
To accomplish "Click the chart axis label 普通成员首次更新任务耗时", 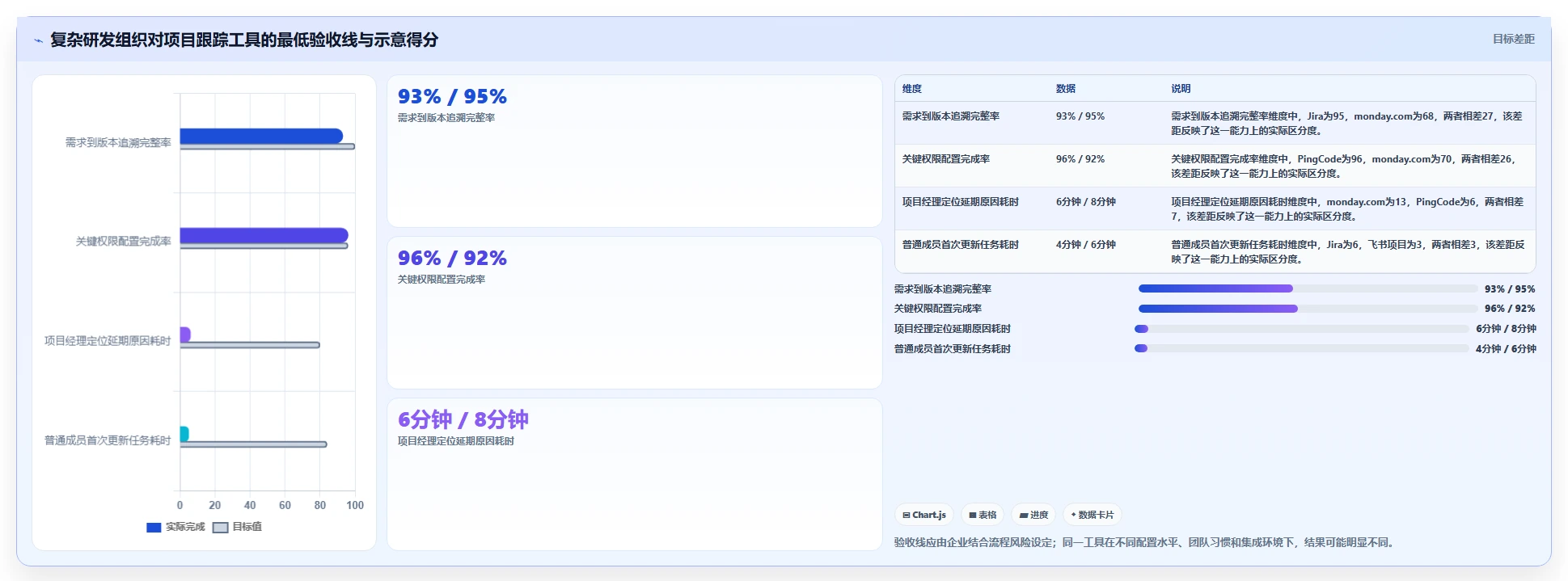I will click(108, 440).
